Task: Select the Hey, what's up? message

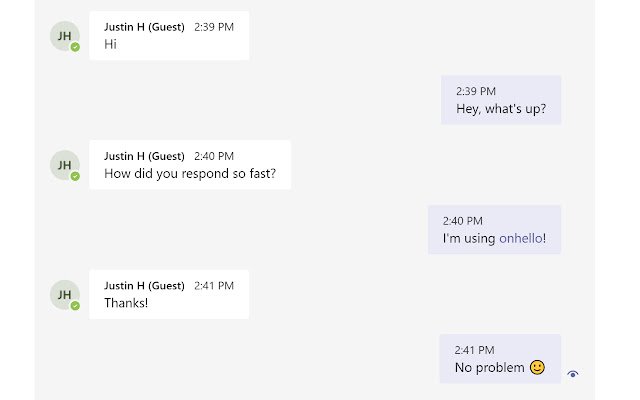Action: 501,100
